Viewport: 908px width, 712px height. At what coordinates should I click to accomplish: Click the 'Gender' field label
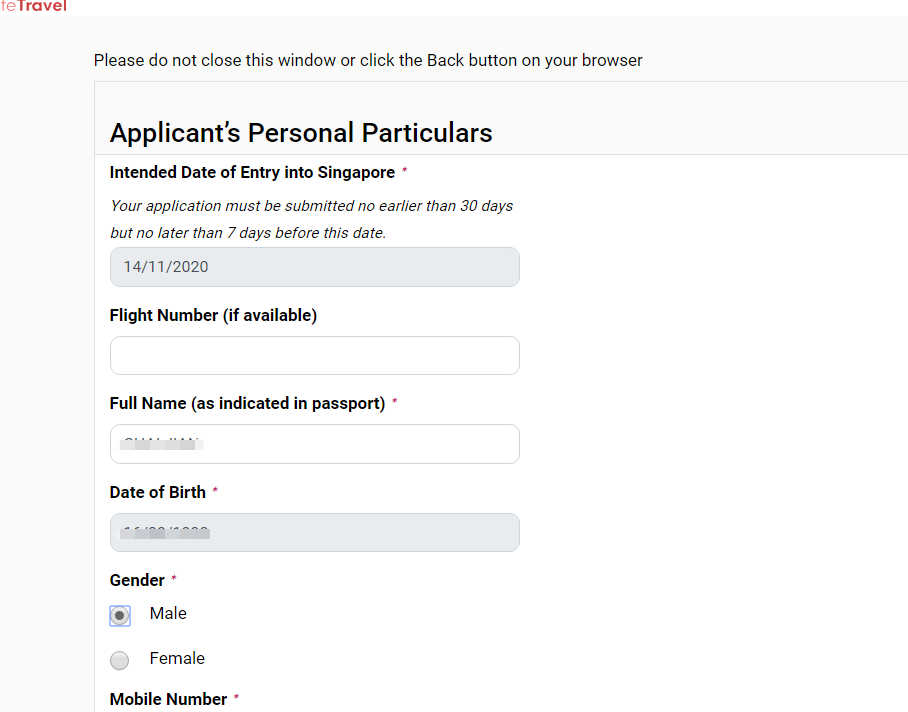tap(137, 580)
